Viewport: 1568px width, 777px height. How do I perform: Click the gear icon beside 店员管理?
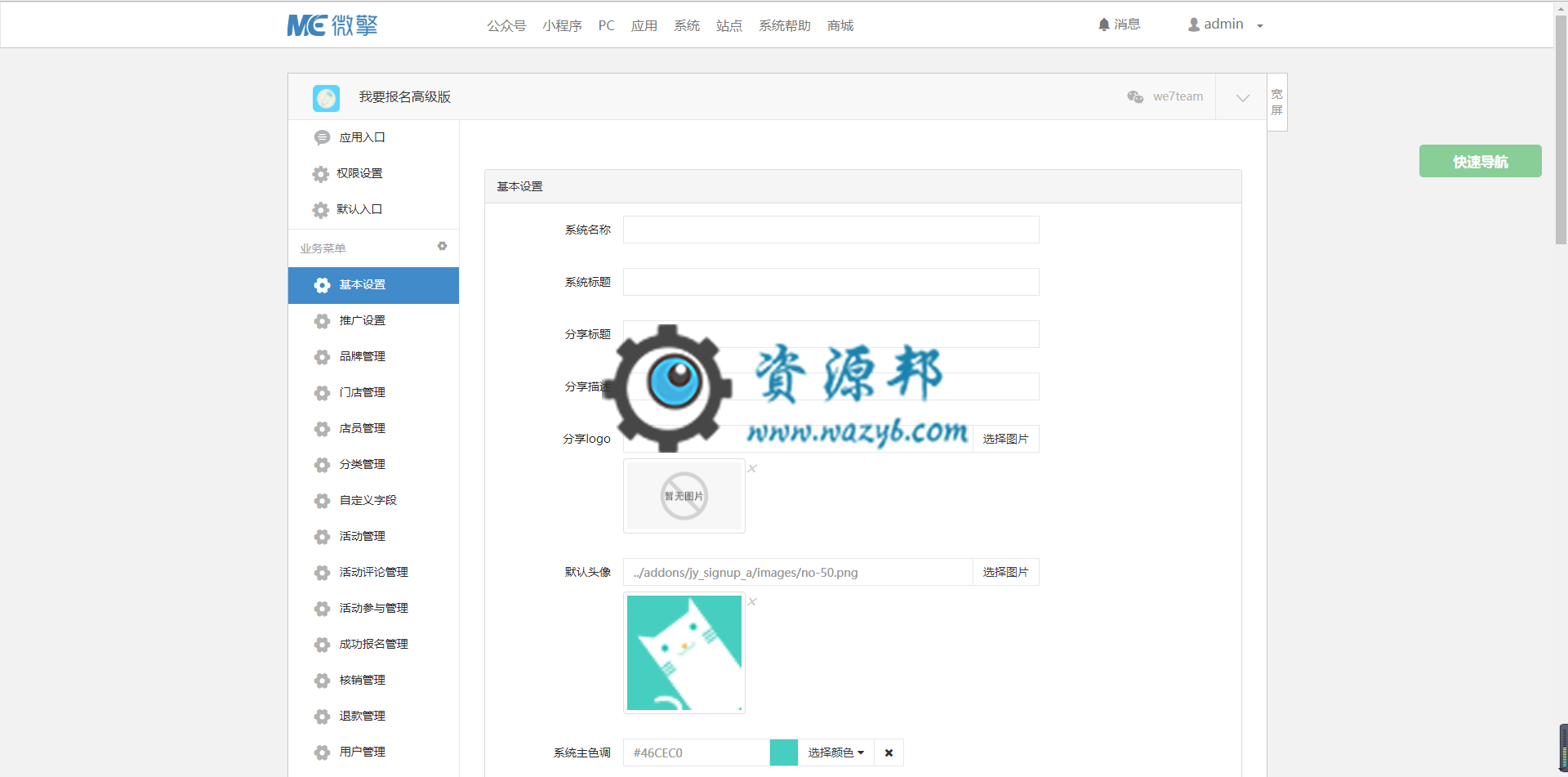coord(323,429)
